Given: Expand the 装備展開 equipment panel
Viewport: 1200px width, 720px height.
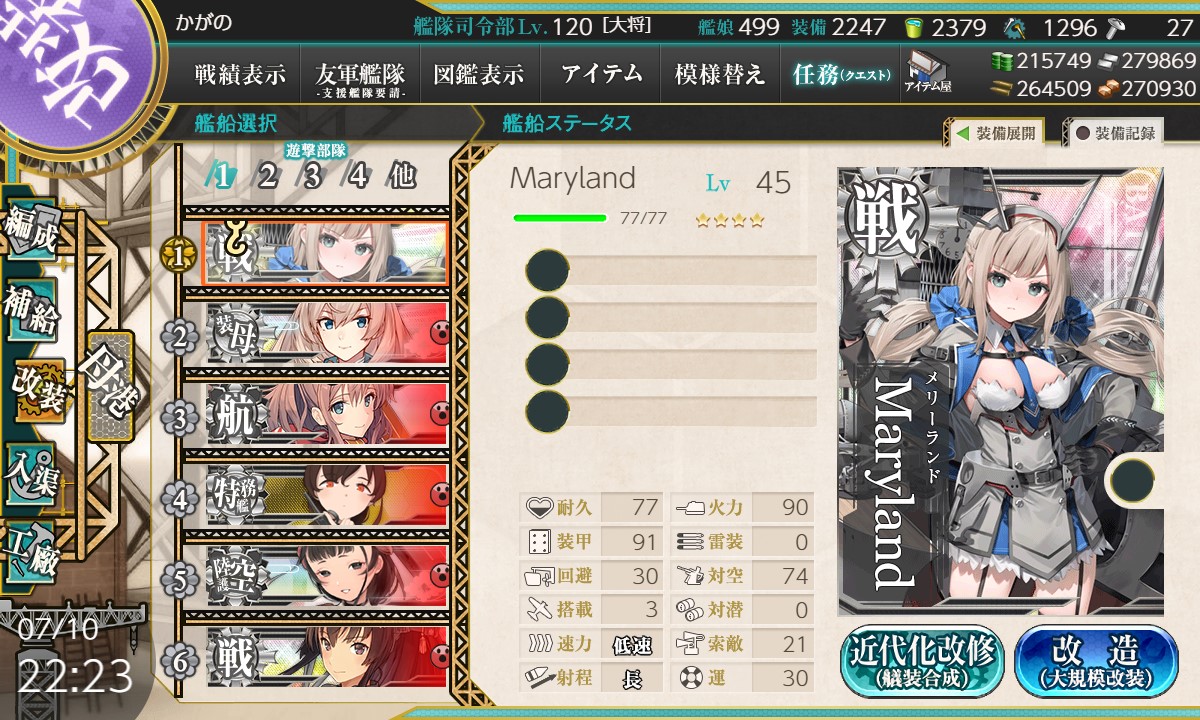Looking at the screenshot, I should click(x=995, y=132).
